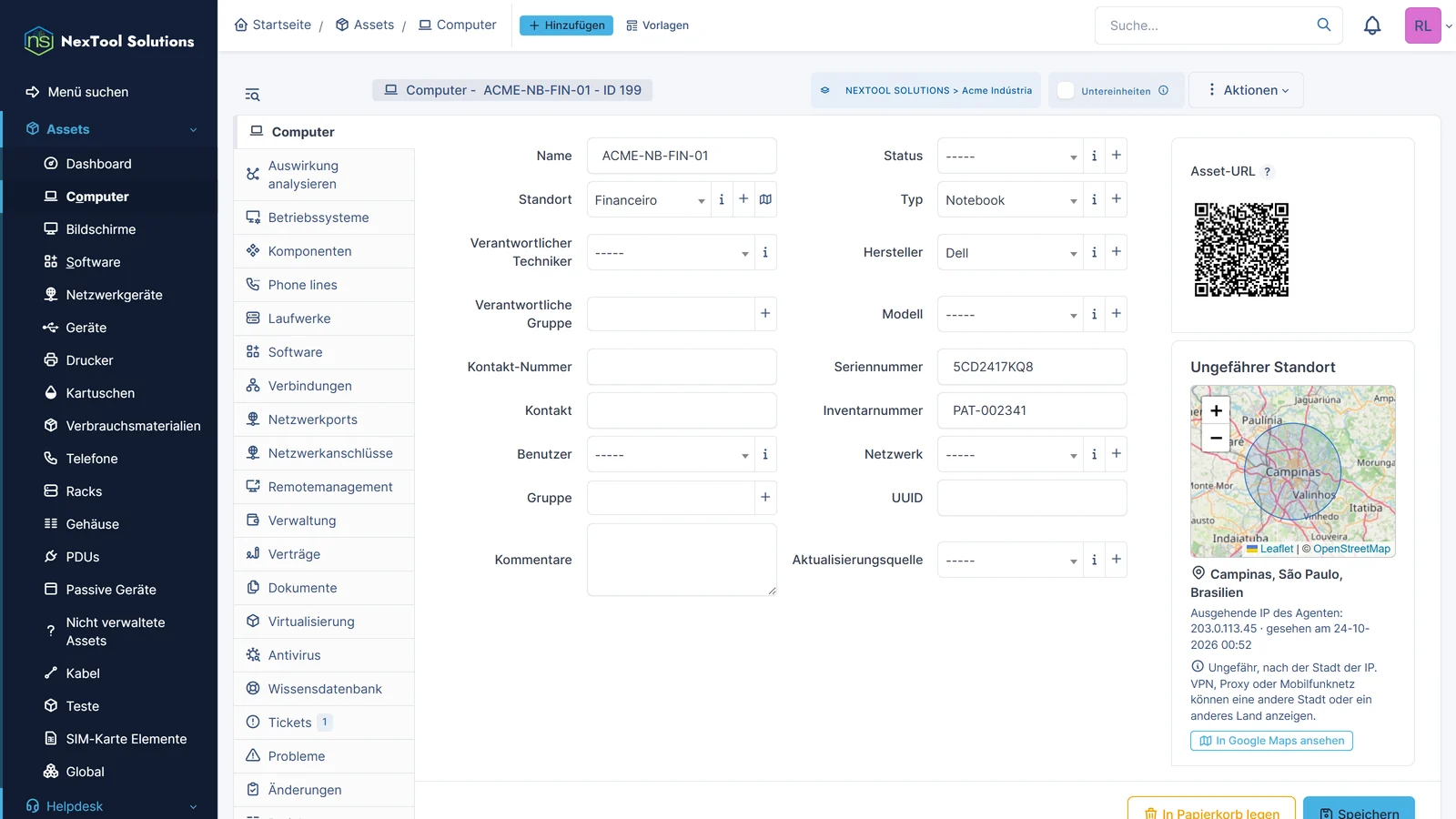1456x819 pixels.
Task: Click the Hinzufügen button
Action: point(566,25)
